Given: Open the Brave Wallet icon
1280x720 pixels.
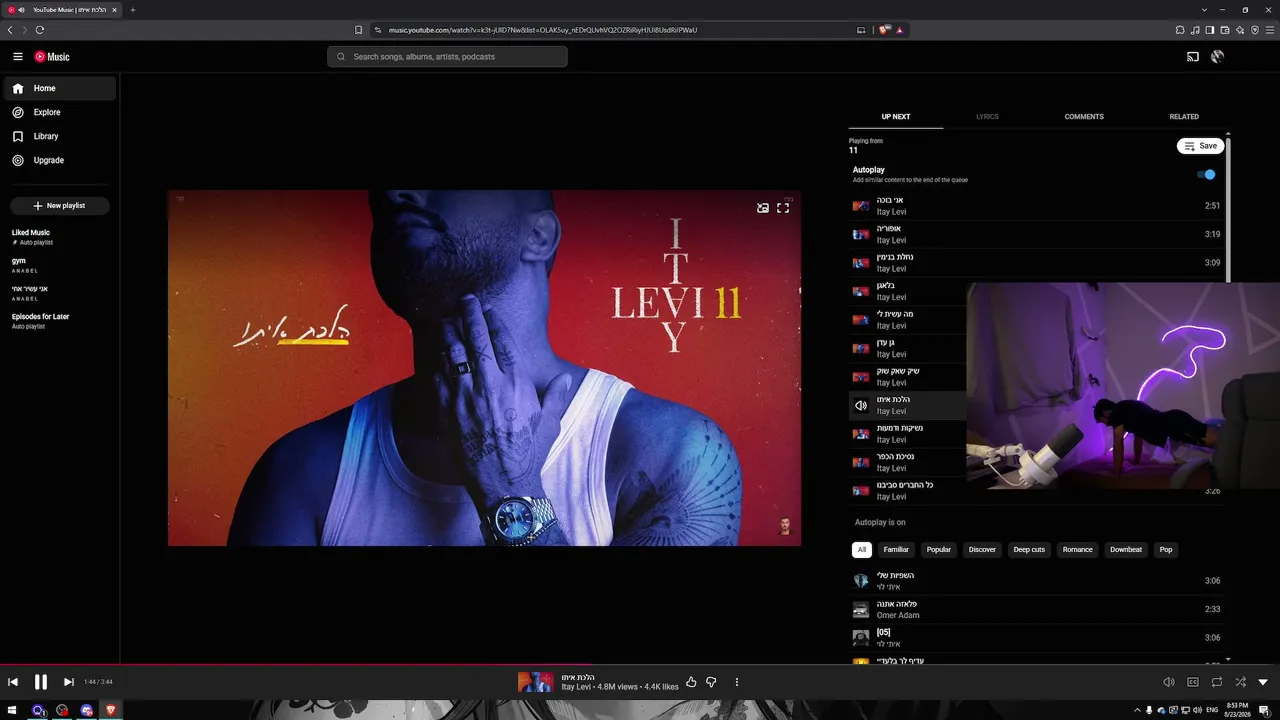Looking at the screenshot, I should pyautogui.click(x=1225, y=30).
